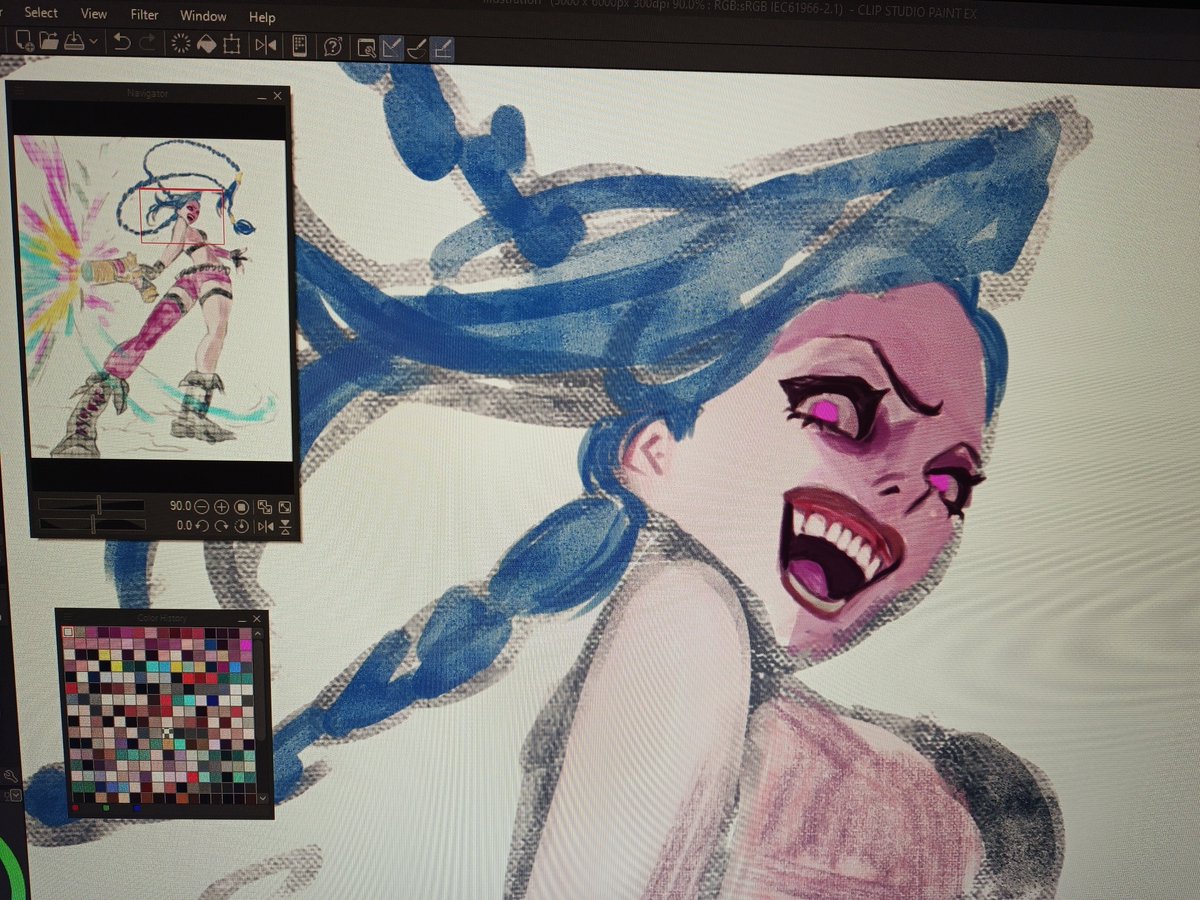Pick the first outlined swatch in Color History
Image resolution: width=1200 pixels, height=900 pixels.
pyautogui.click(x=68, y=631)
